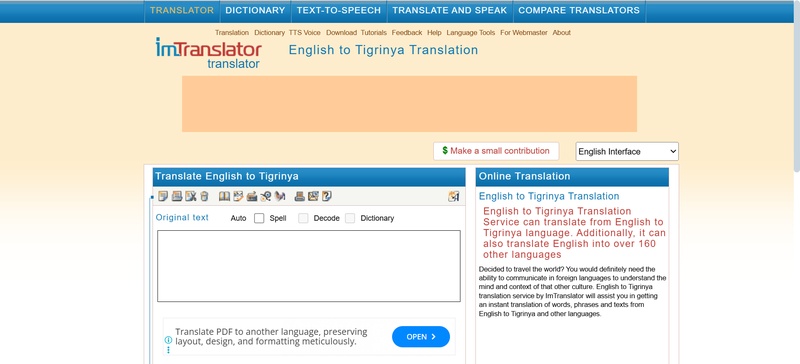Viewport: 800px width, 364px height.
Task: Click inside the Original text input box
Action: tap(309, 266)
